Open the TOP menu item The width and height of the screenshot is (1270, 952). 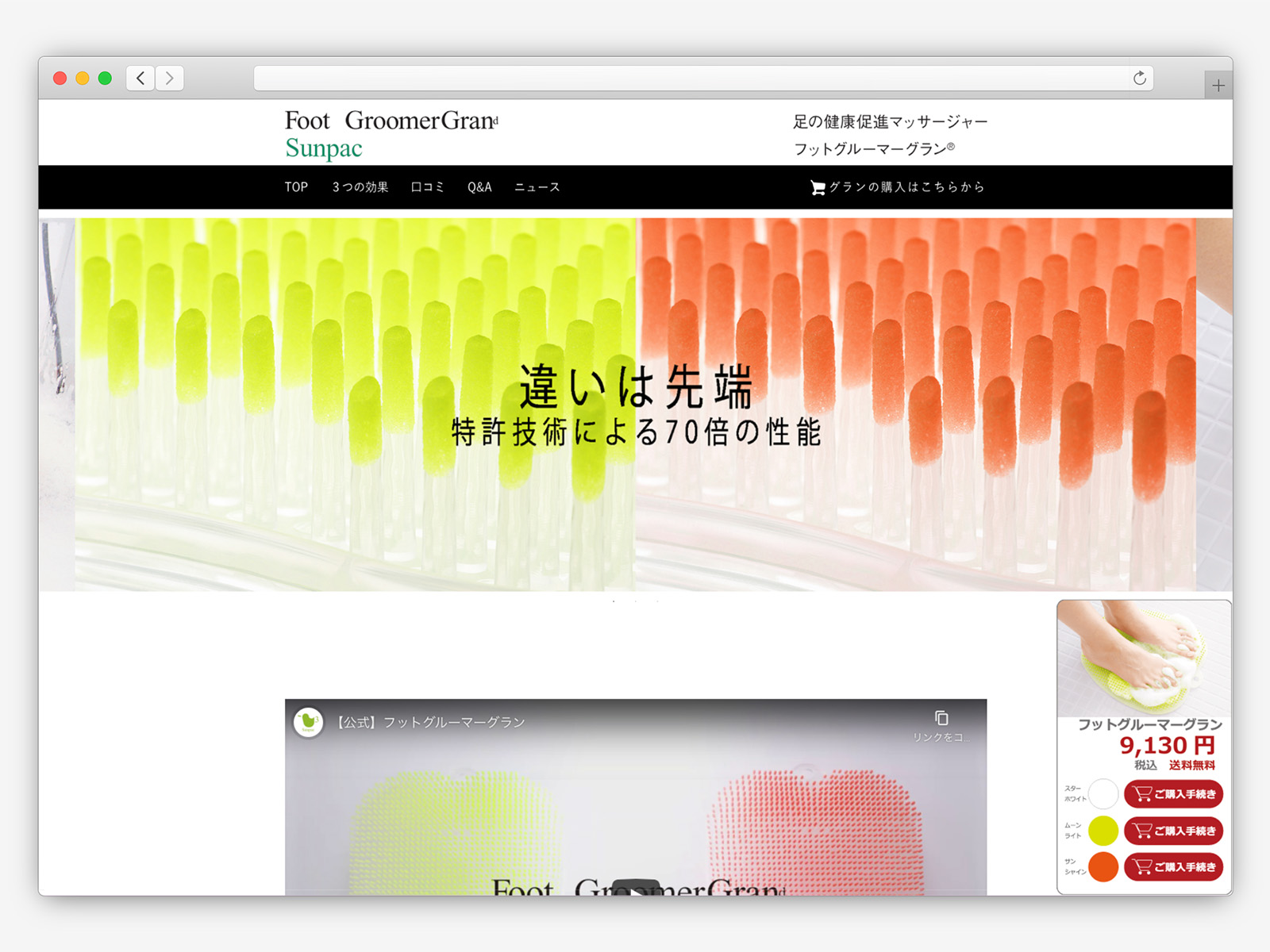pyautogui.click(x=296, y=187)
